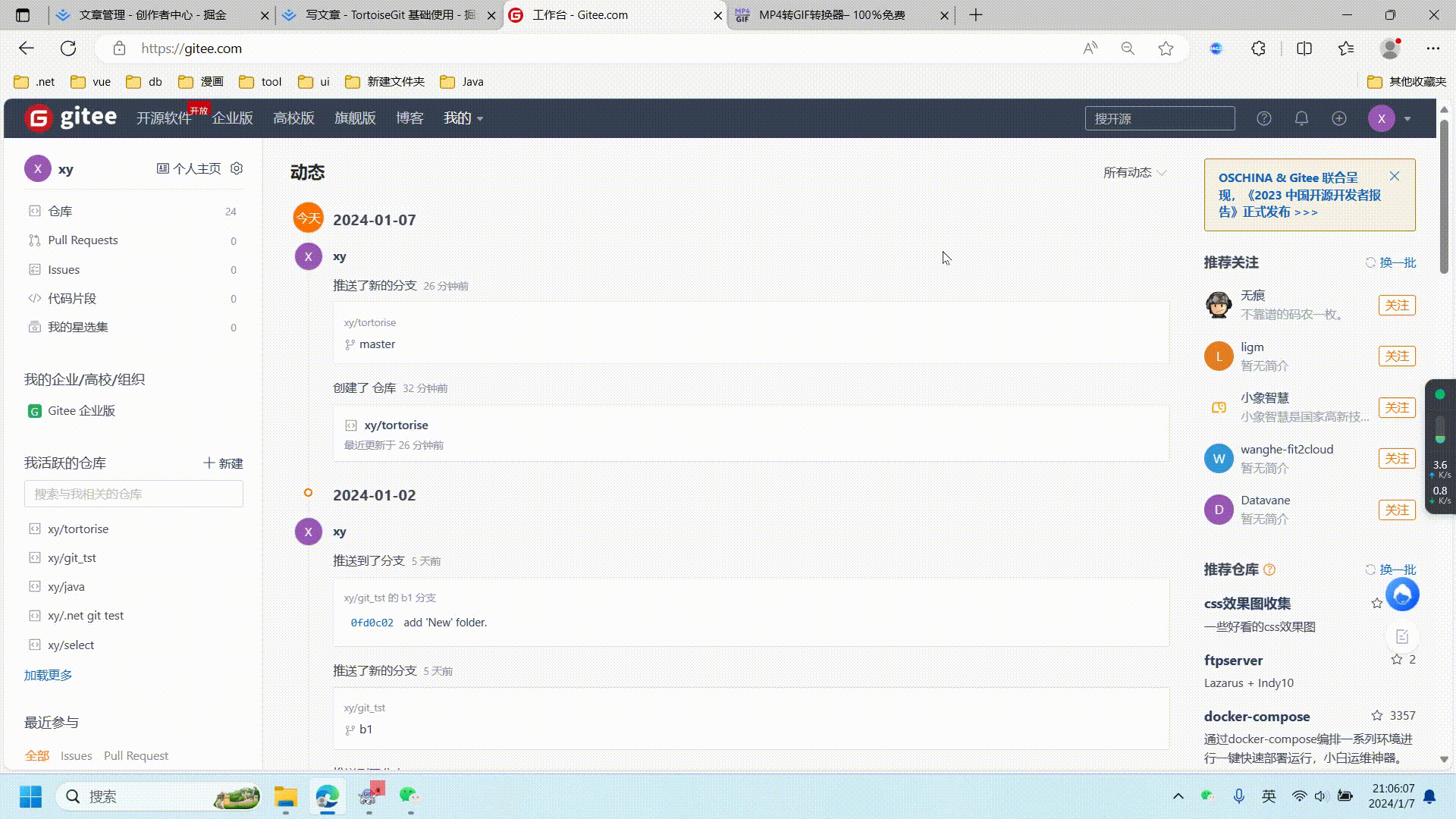Follow user ligm with 关注 button
Viewport: 1456px width, 819px height.
pyautogui.click(x=1397, y=356)
